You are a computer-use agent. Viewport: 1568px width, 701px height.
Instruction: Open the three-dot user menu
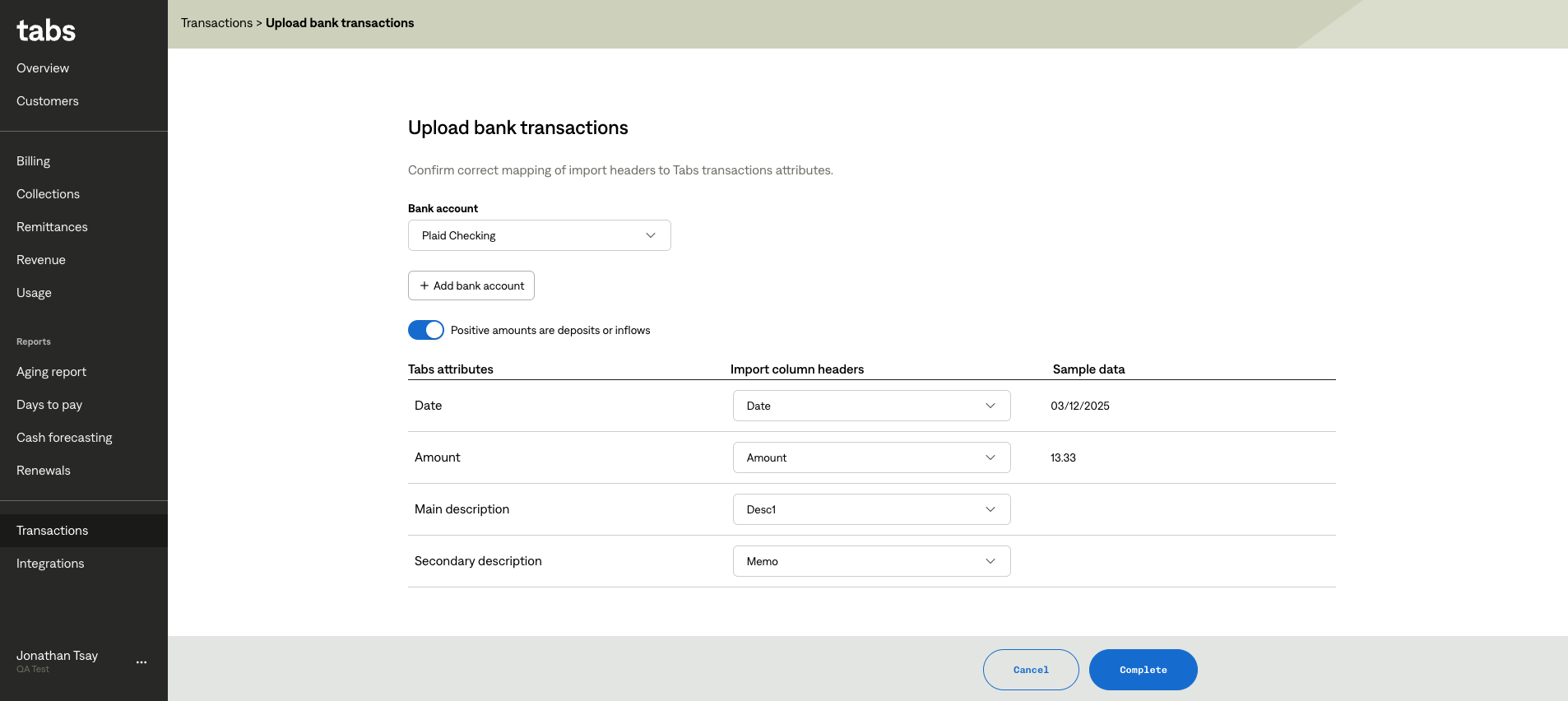click(141, 662)
